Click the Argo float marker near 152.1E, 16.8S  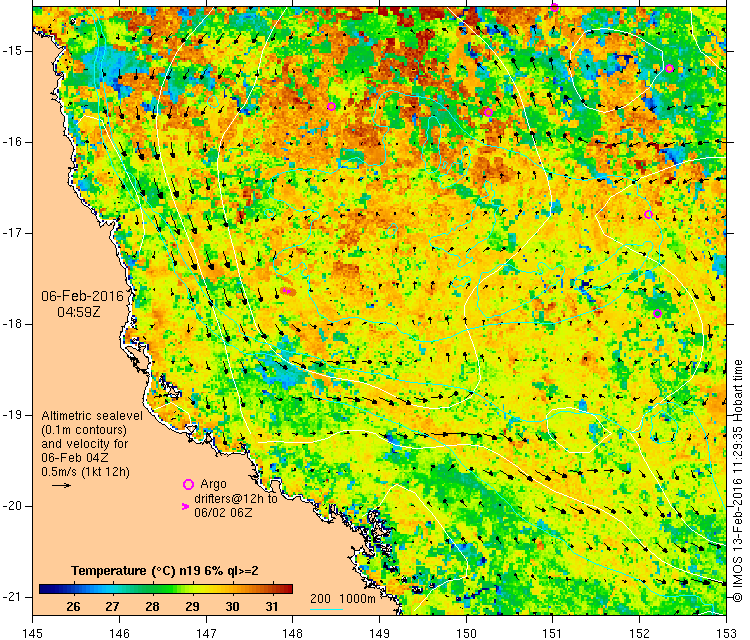648,214
